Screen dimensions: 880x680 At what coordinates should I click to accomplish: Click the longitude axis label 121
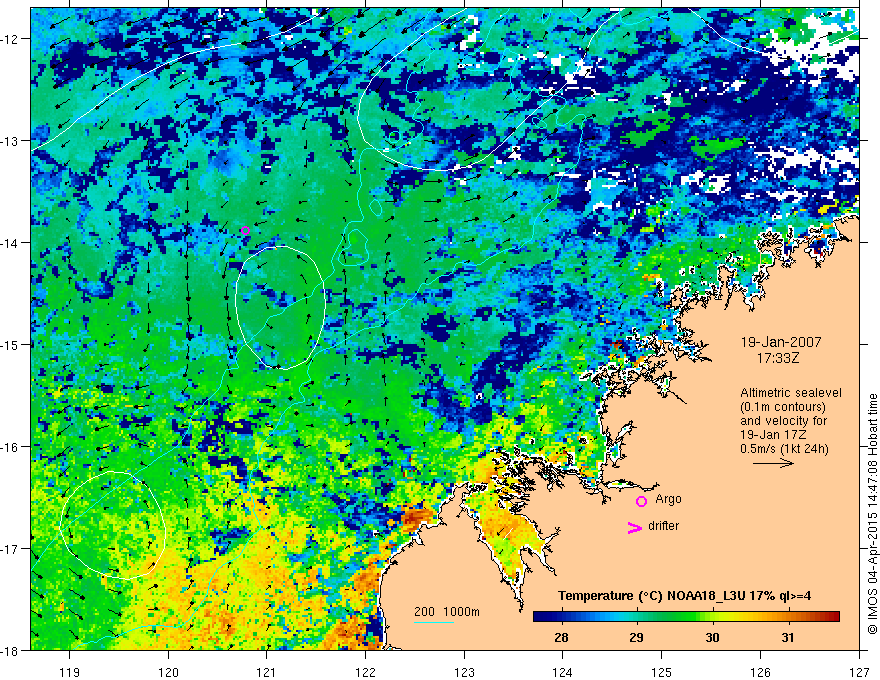[x=267, y=672]
